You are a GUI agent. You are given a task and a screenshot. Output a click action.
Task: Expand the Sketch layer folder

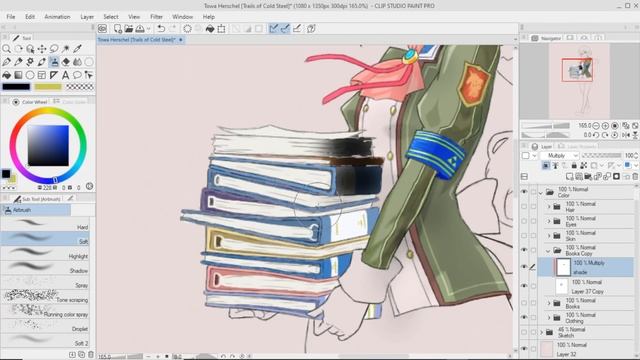point(542,333)
